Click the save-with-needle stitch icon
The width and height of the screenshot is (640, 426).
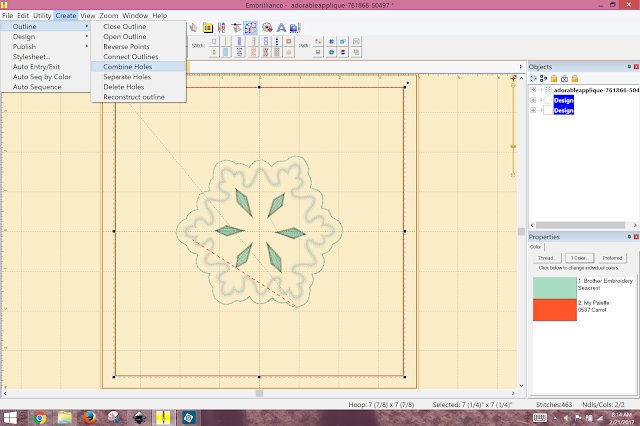[x=295, y=28]
